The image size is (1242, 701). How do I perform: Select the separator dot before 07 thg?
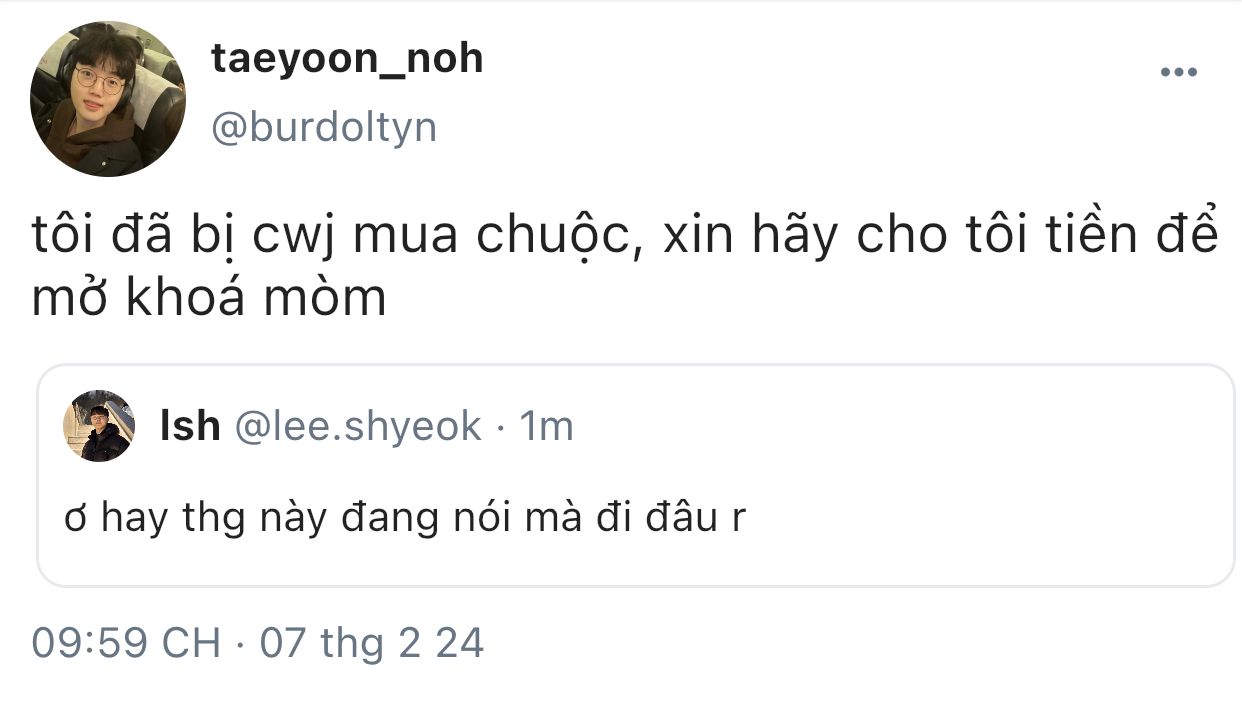coord(240,643)
